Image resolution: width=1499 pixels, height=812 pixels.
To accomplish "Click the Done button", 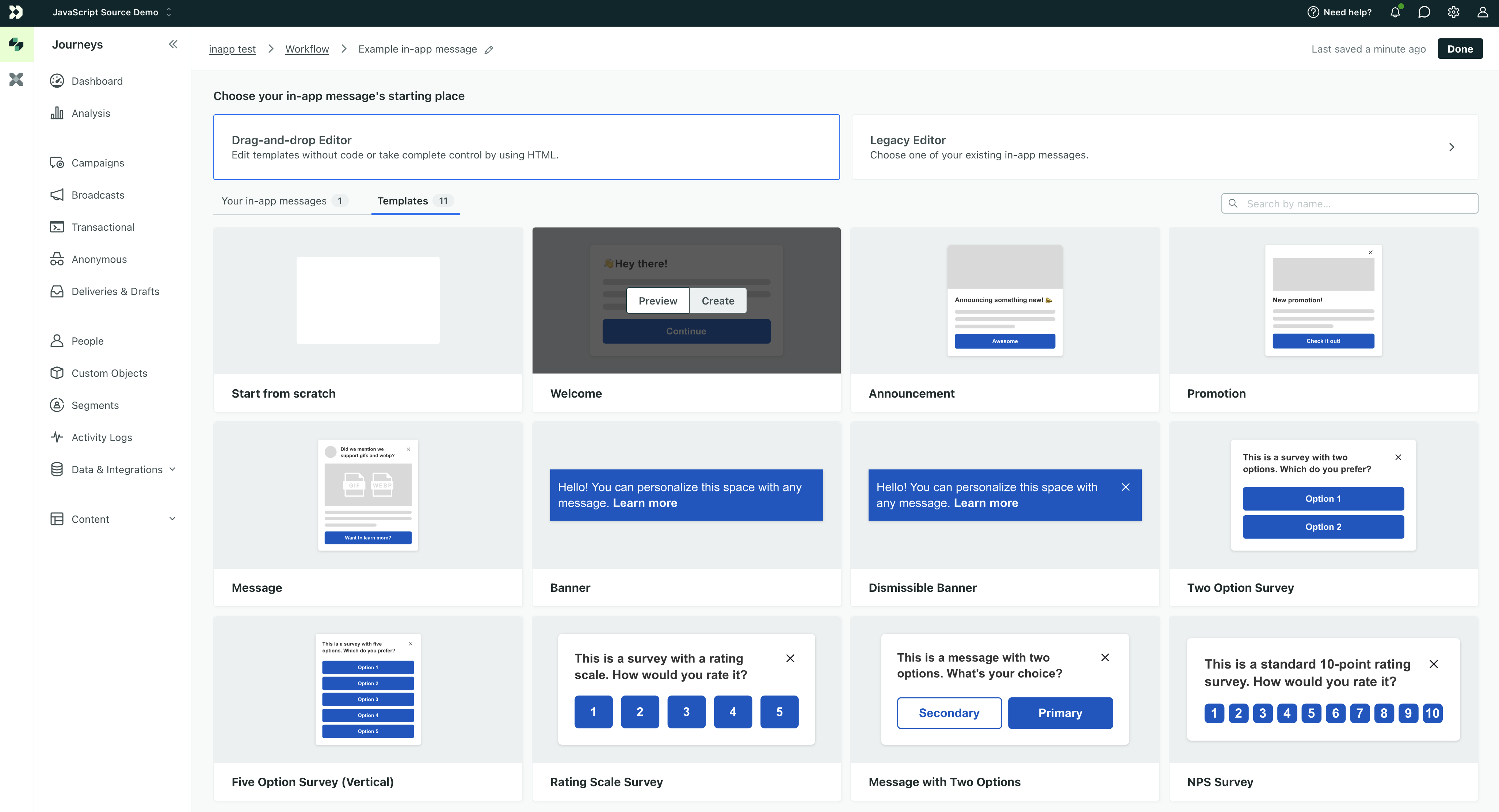I will coord(1460,49).
